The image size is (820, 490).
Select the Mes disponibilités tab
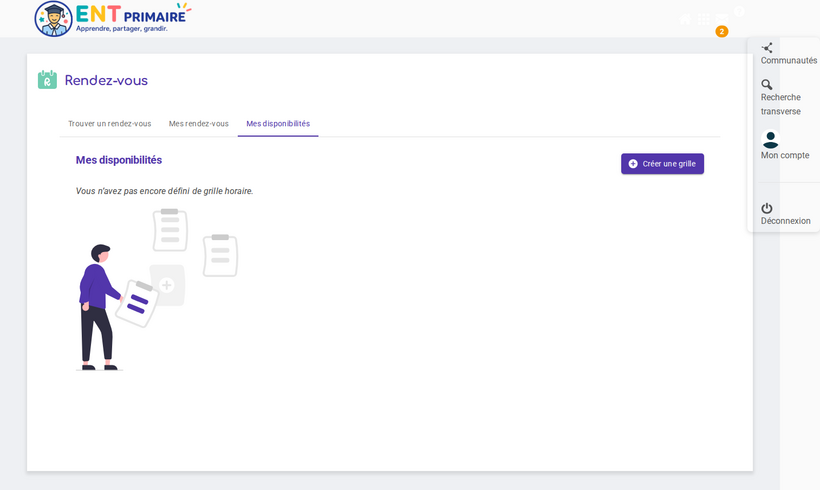(x=278, y=124)
